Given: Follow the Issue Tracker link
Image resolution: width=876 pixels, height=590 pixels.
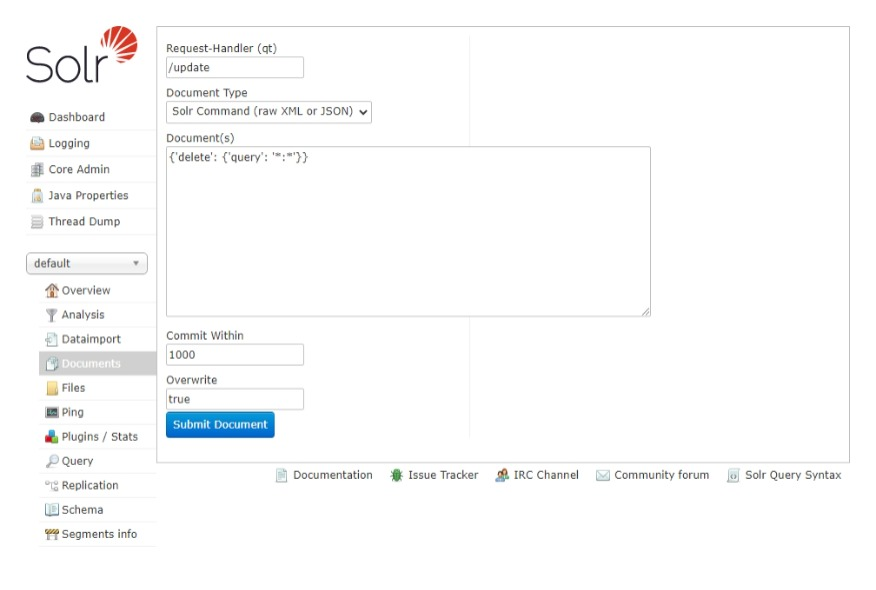Looking at the screenshot, I should 443,475.
